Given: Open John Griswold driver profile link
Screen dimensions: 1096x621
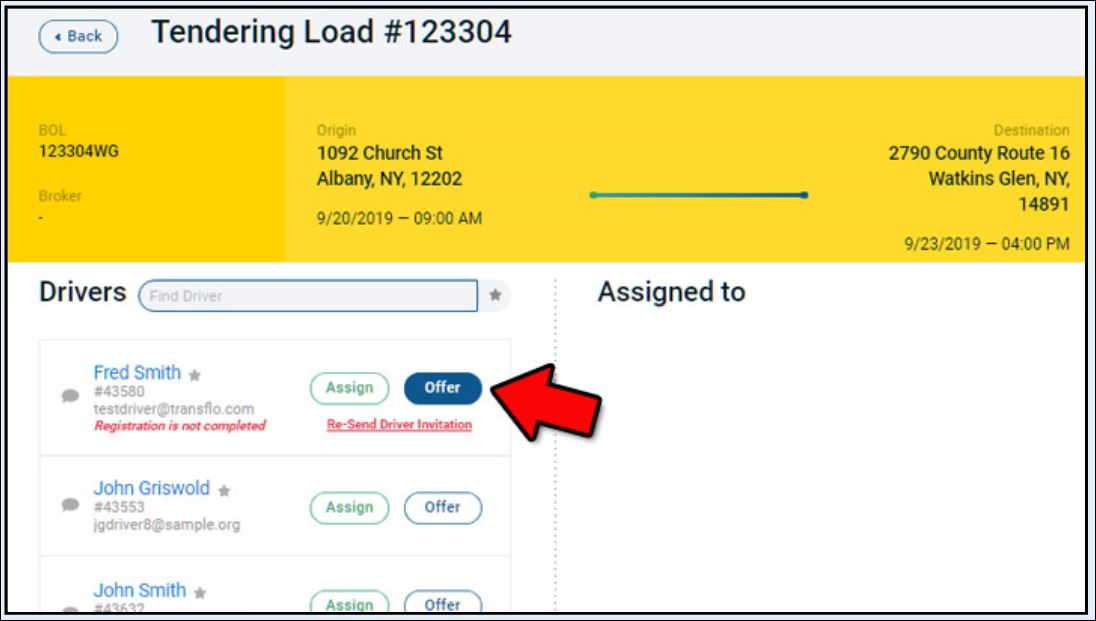Looking at the screenshot, I should 151,489.
